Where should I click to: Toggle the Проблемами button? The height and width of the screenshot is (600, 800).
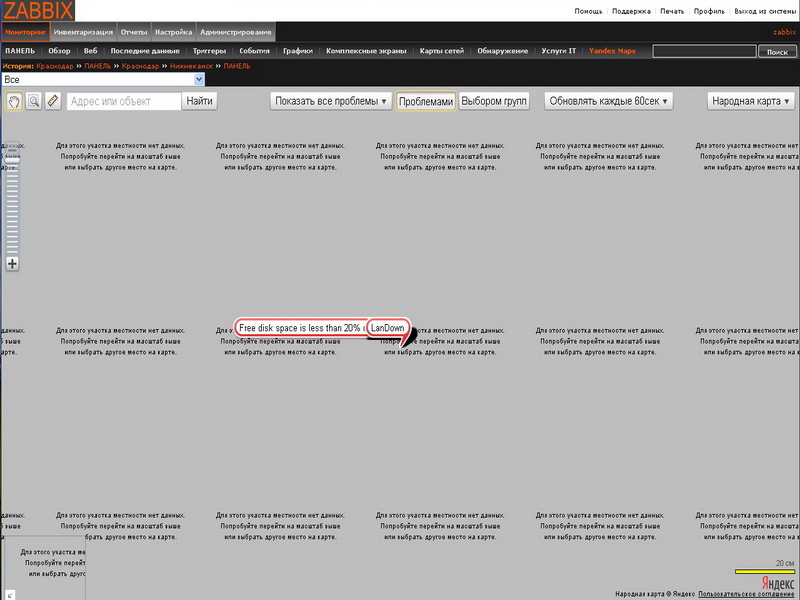pos(426,101)
